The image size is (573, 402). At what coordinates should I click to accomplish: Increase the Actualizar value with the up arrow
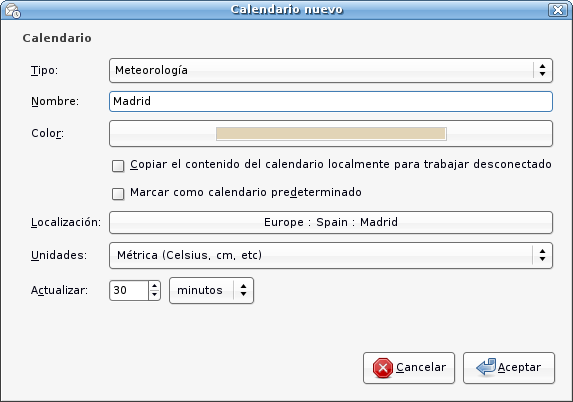(x=155, y=286)
